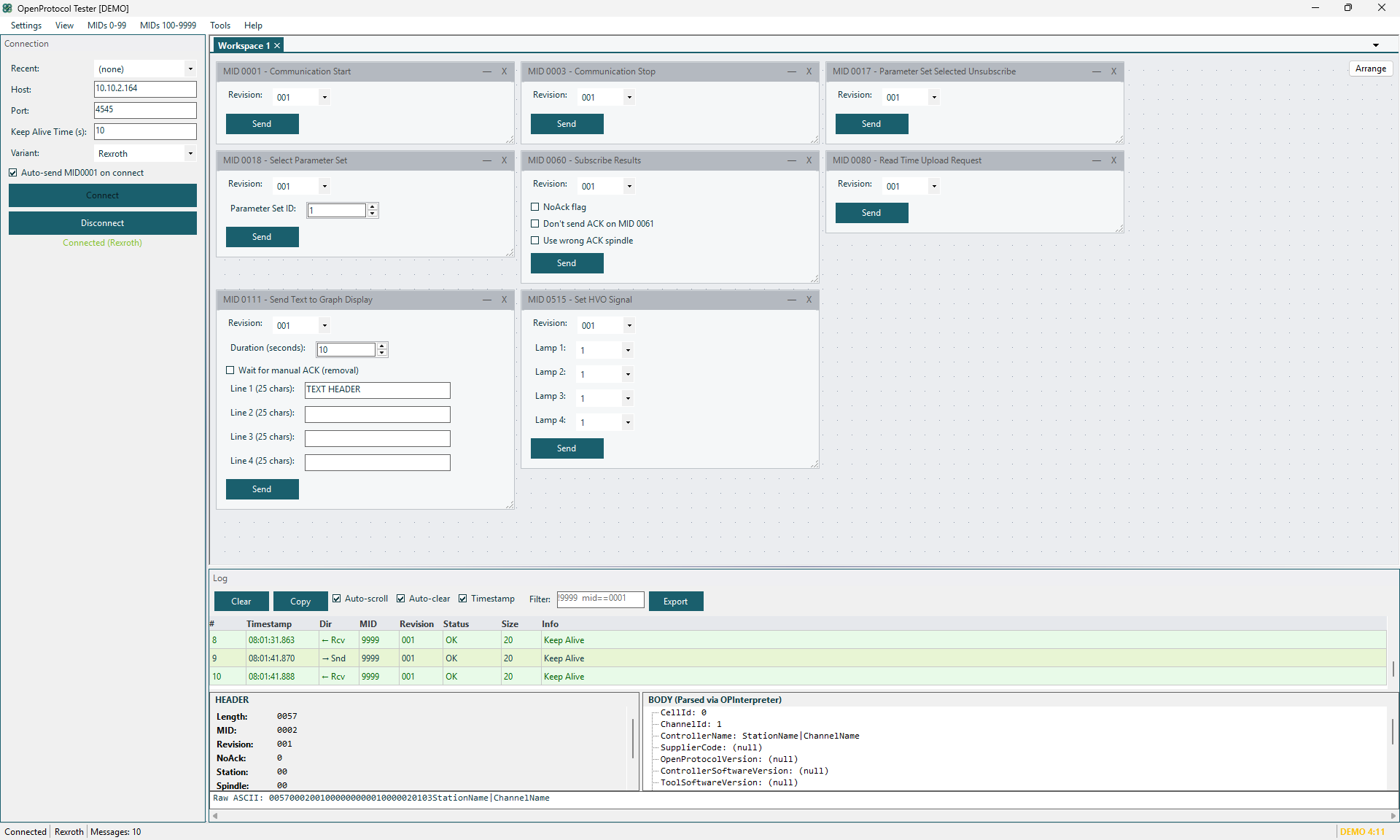This screenshot has height=840, width=1400.
Task: Minimize the MID 0111 Send Text panel
Action: coord(487,300)
